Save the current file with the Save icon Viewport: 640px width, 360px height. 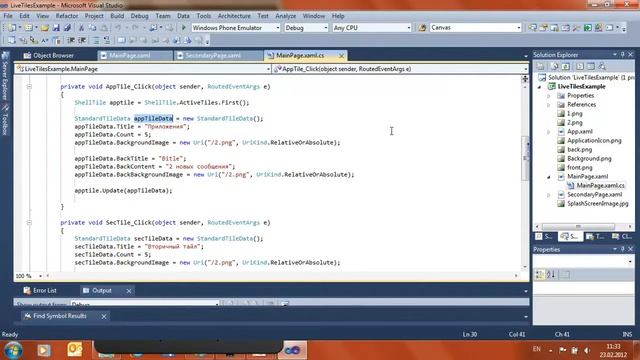tap(56, 28)
